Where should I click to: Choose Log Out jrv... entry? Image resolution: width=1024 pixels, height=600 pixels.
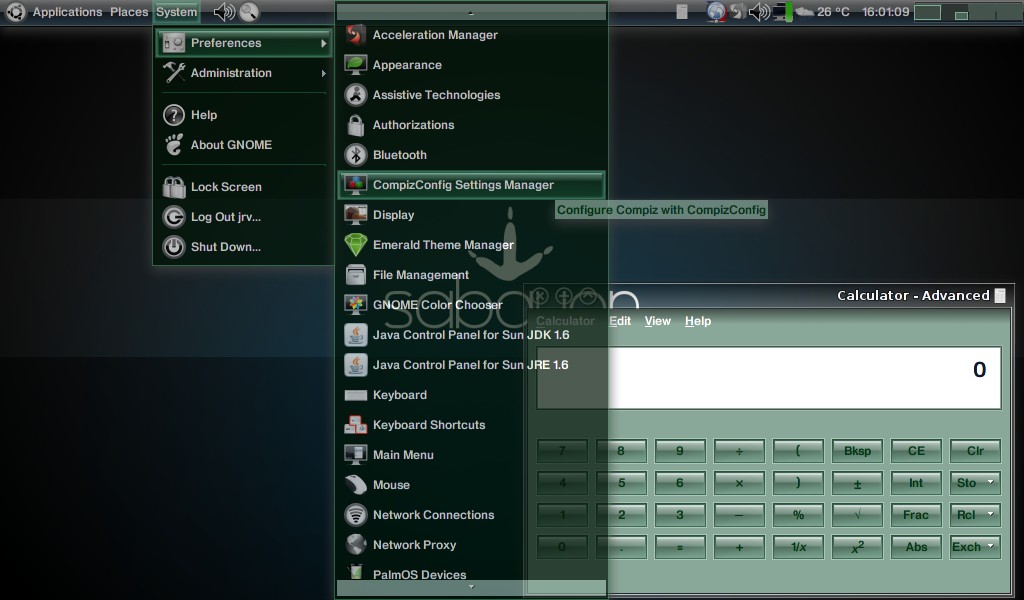(244, 217)
